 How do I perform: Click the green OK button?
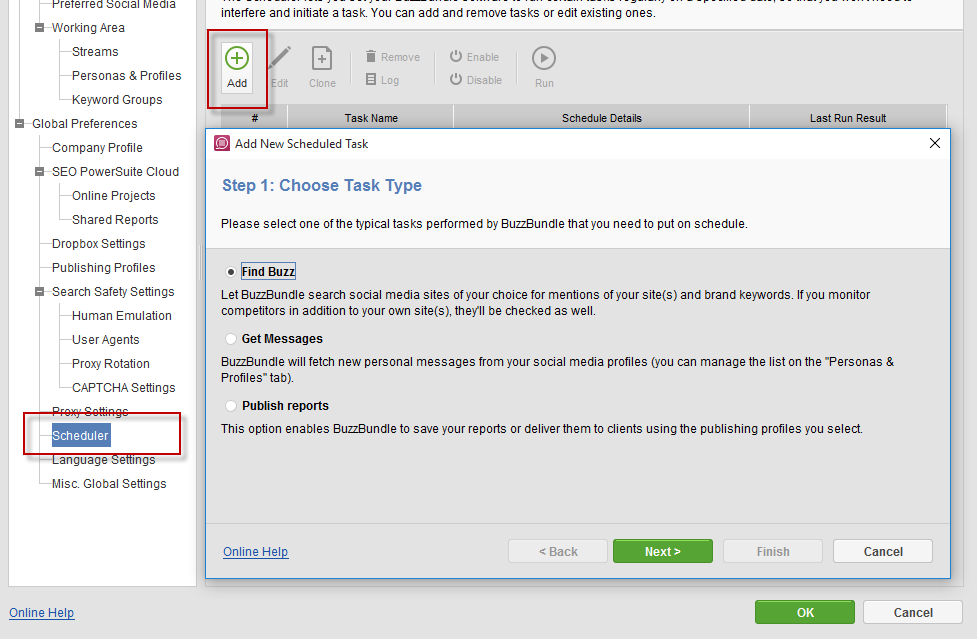(x=805, y=612)
